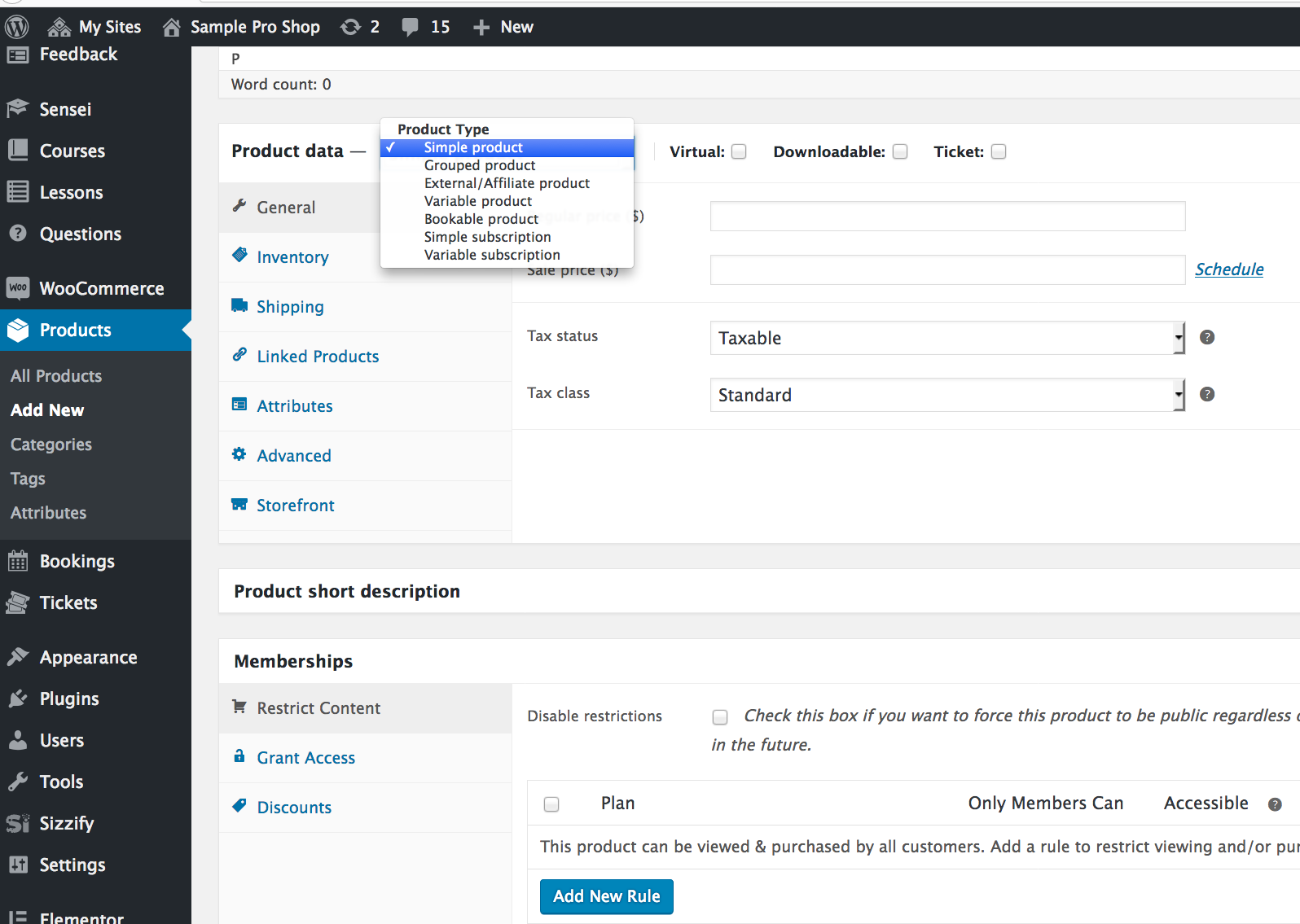Click the Sizzify Si icon
Image resolution: width=1300 pixels, height=924 pixels.
(x=18, y=823)
